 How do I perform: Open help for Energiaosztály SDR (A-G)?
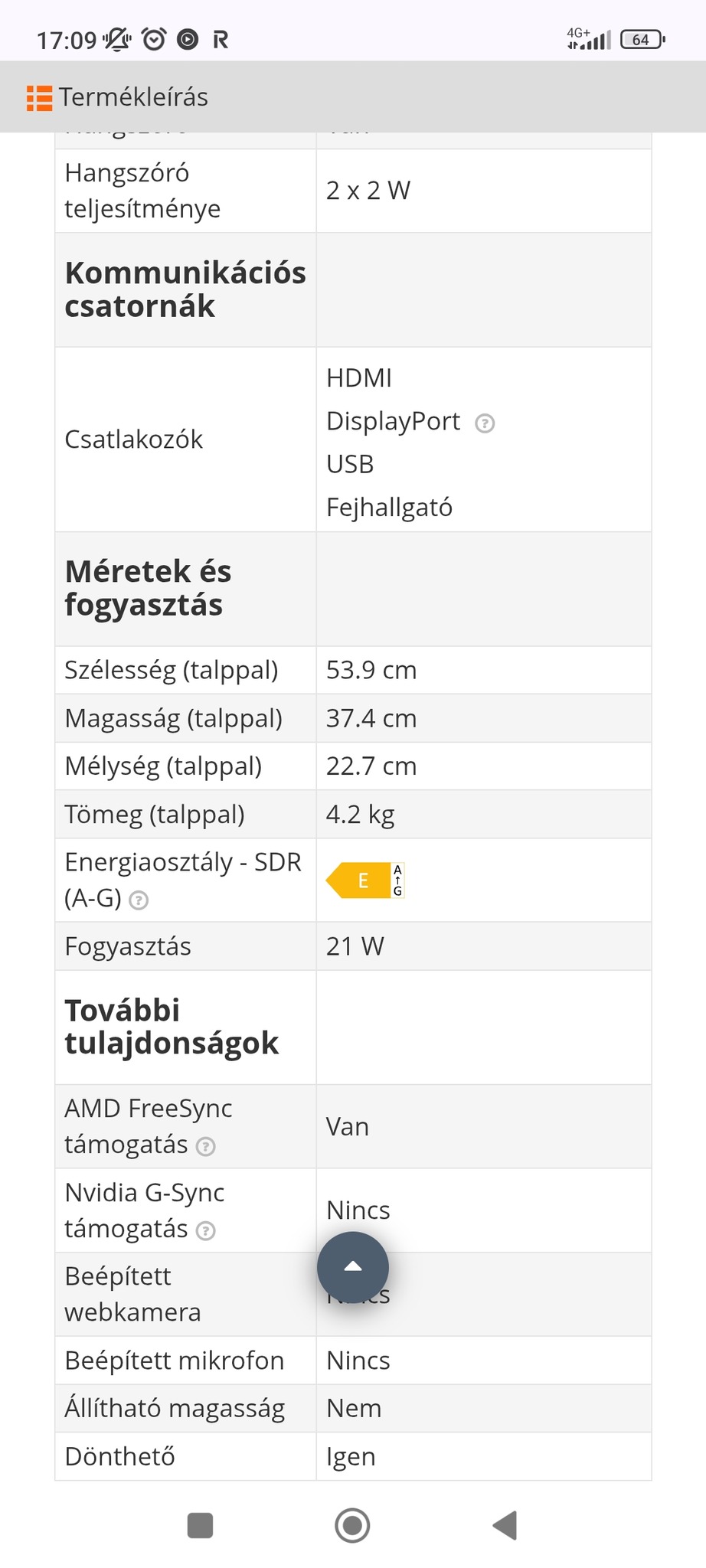point(139,900)
